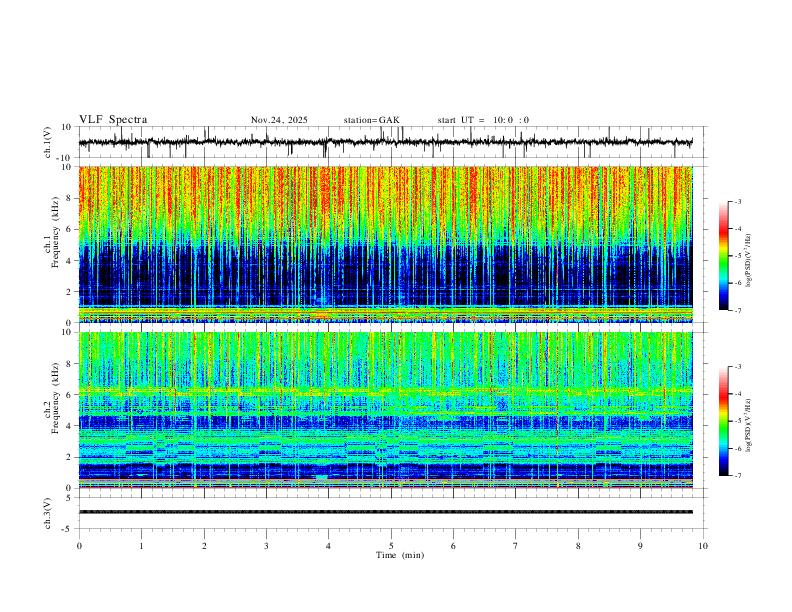Click the ch.2 spectrogram "4" kHz tick label
This screenshot has height=612, width=792.
[x=69, y=426]
